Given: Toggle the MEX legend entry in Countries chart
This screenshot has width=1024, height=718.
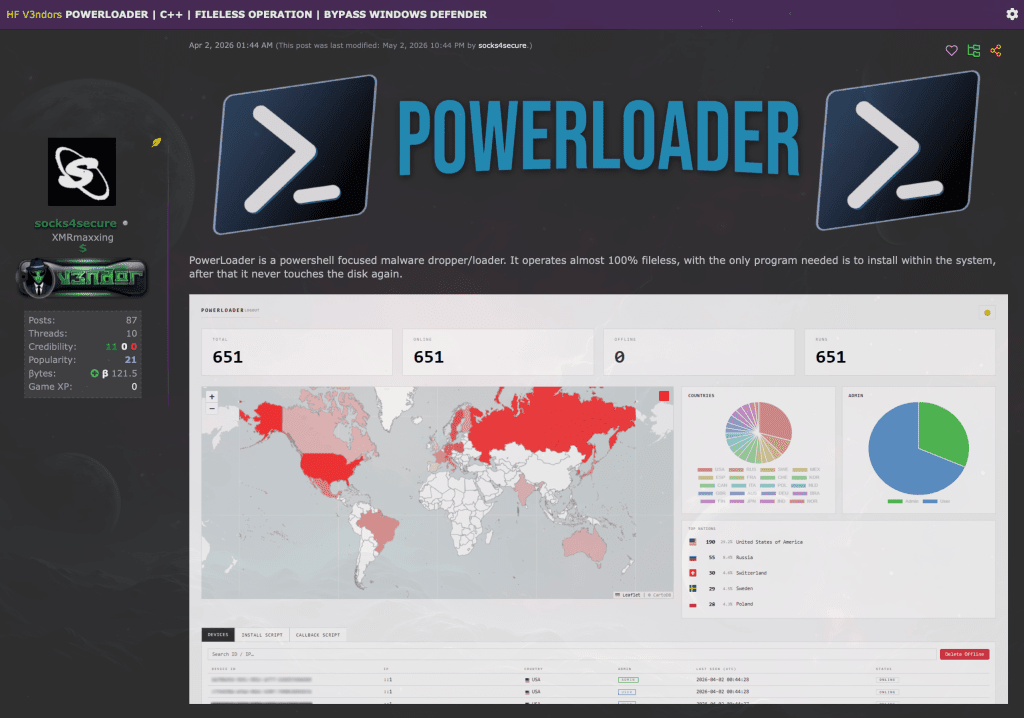Looking at the screenshot, I should click(807, 470).
